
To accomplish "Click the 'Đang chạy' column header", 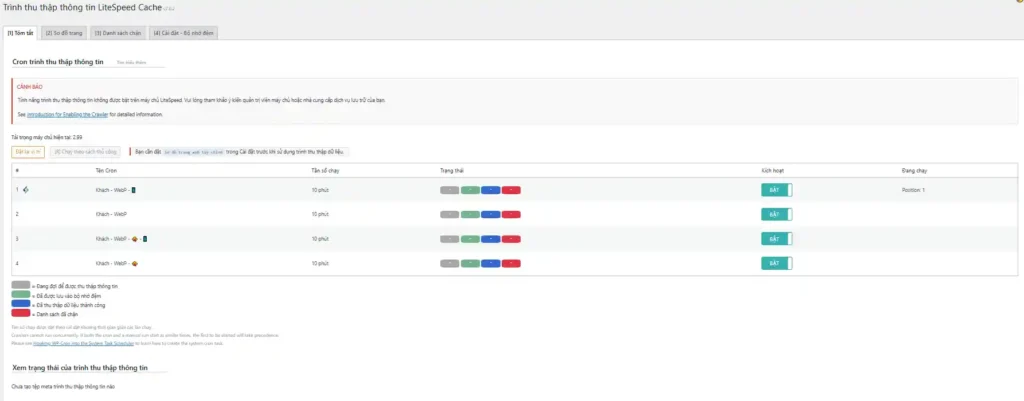I will [914, 170].
